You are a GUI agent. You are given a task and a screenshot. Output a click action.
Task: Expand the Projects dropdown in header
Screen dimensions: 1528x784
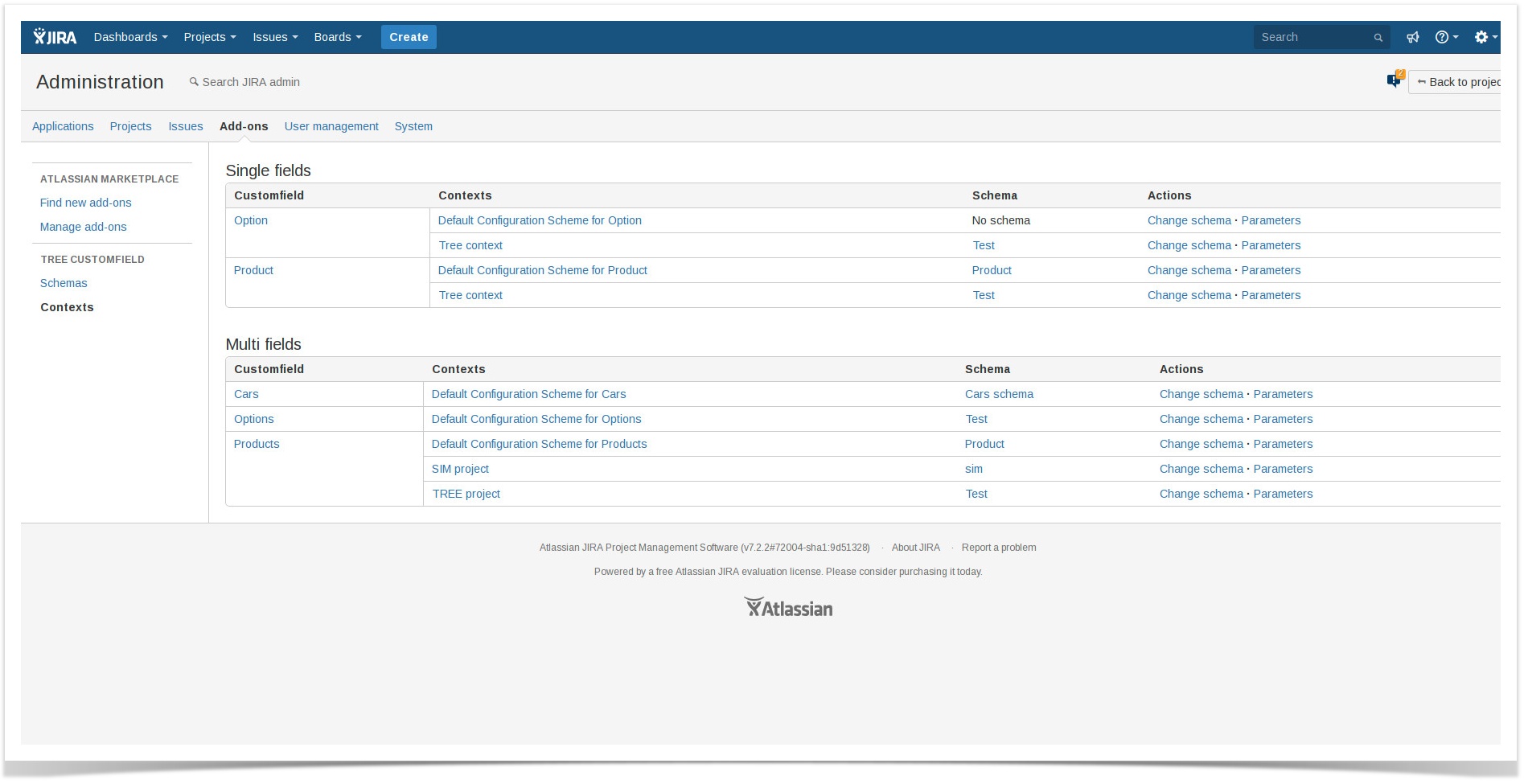click(210, 37)
